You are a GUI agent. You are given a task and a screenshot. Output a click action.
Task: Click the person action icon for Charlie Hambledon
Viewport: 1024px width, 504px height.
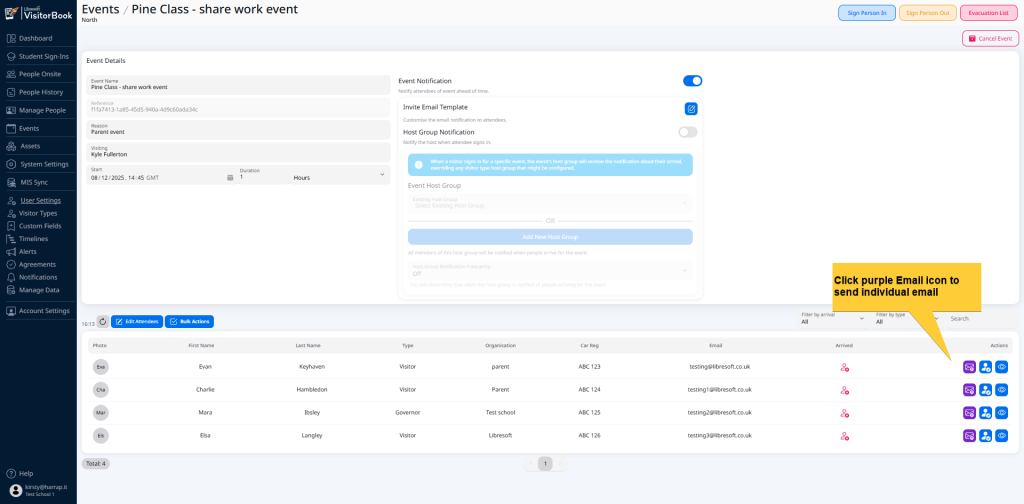click(985, 390)
